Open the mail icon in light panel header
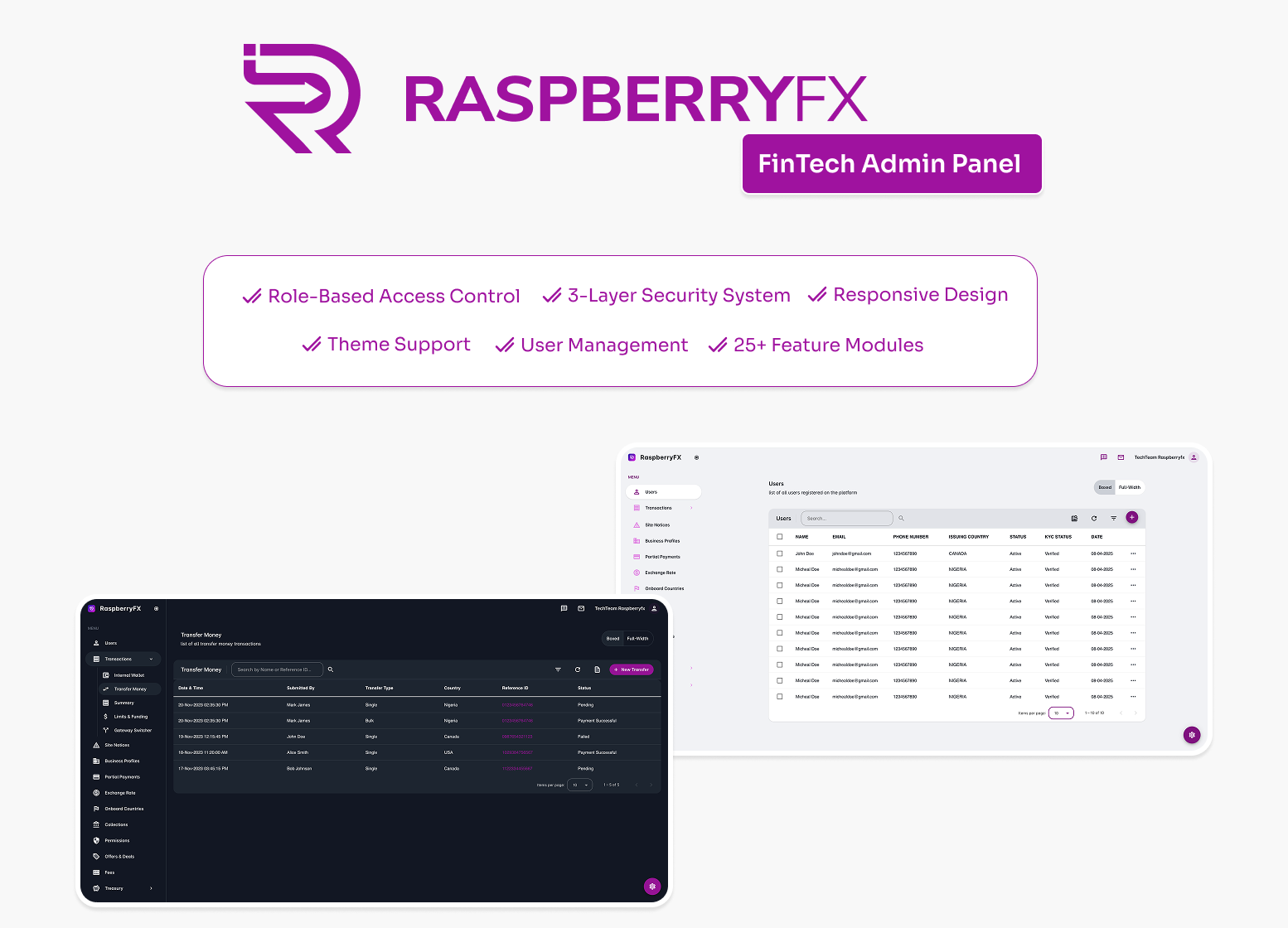 pos(1121,457)
